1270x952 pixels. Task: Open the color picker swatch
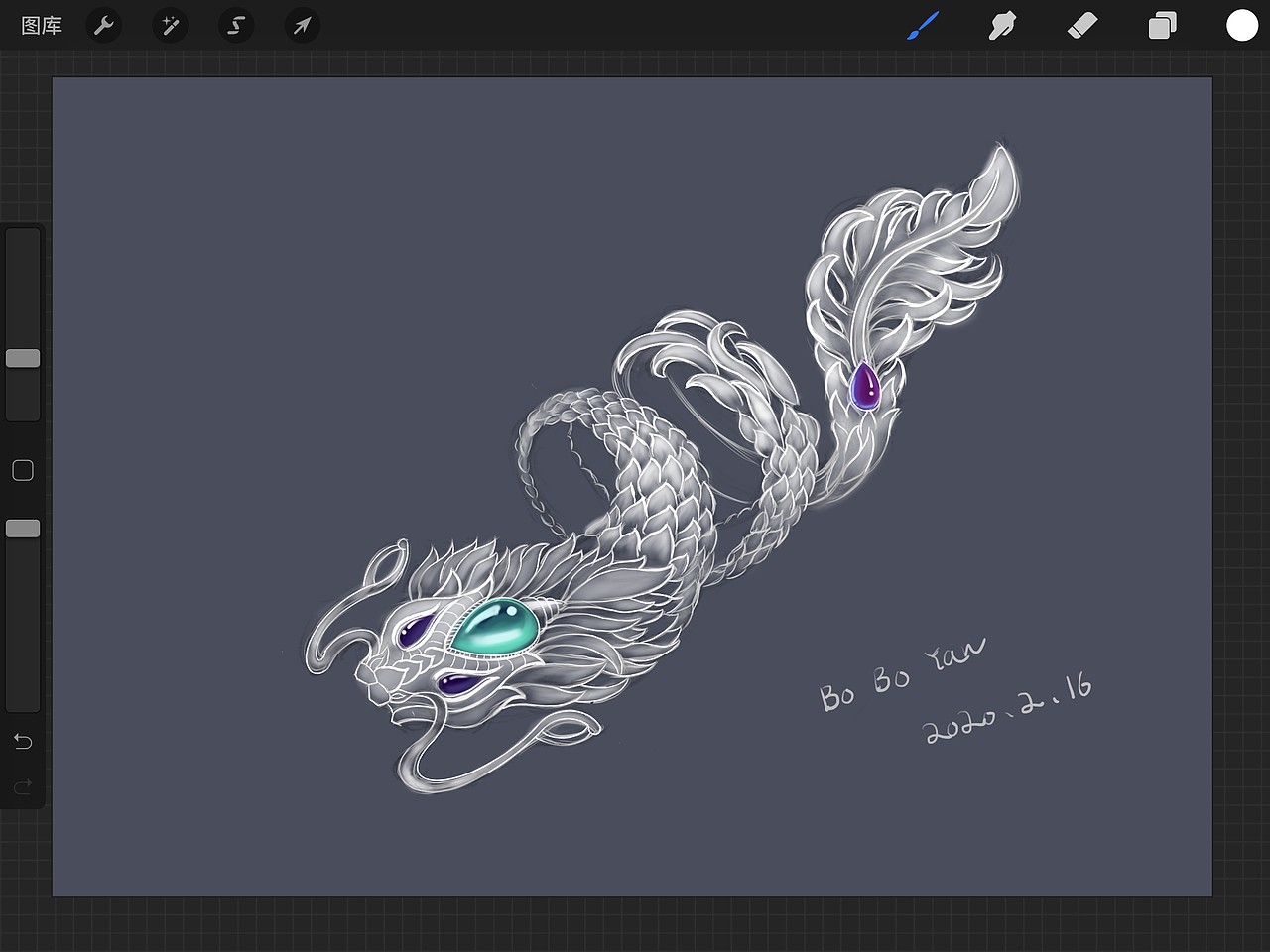point(1241,26)
